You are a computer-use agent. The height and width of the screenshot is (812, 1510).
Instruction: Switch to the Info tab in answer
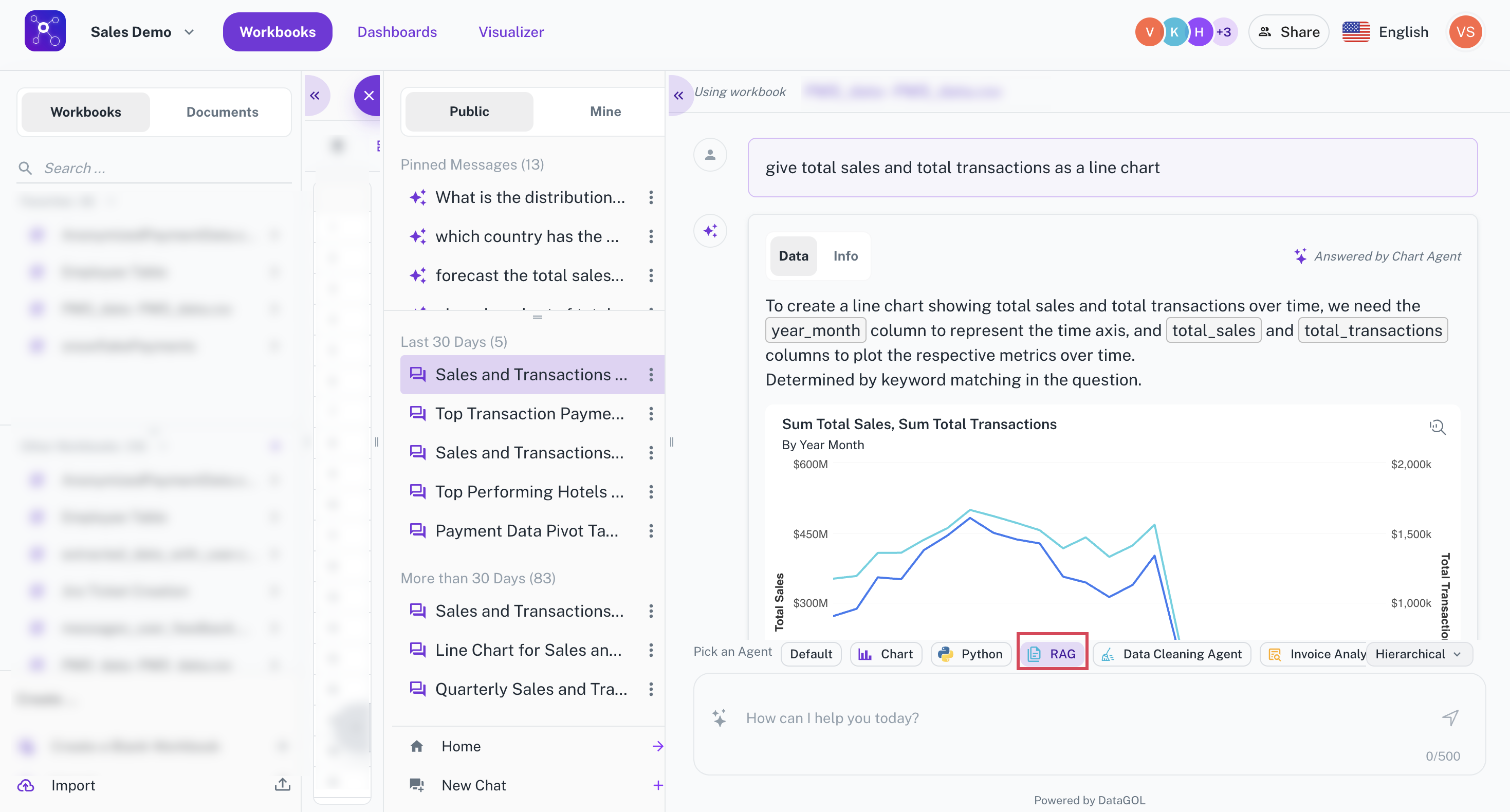point(845,256)
